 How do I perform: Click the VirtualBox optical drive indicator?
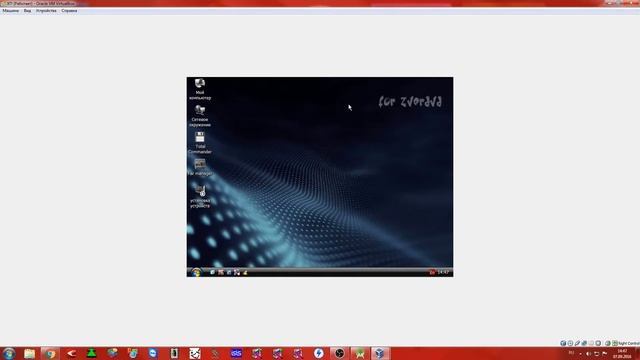coord(570,343)
